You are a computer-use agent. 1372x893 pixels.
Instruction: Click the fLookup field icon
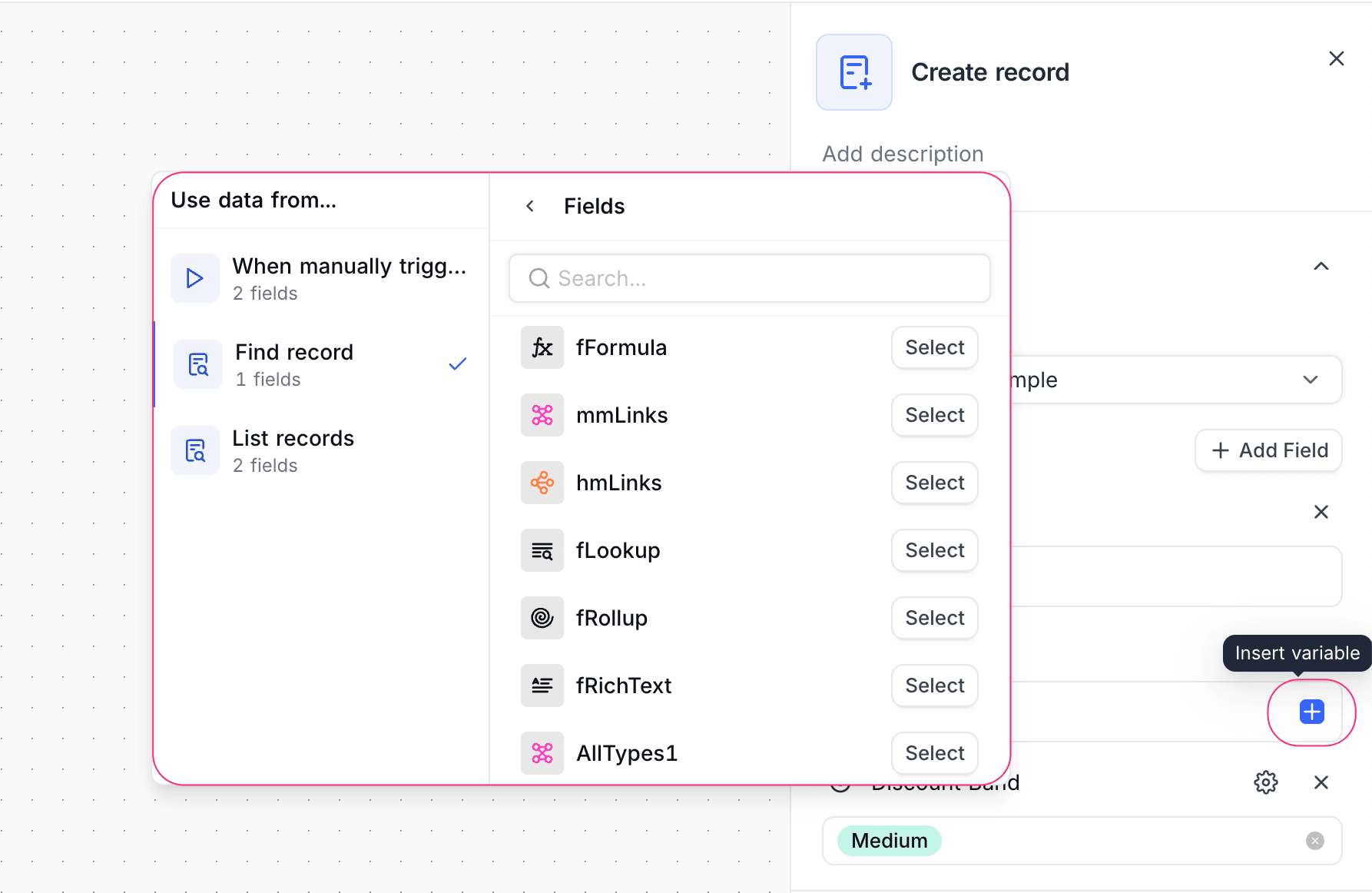(x=542, y=550)
